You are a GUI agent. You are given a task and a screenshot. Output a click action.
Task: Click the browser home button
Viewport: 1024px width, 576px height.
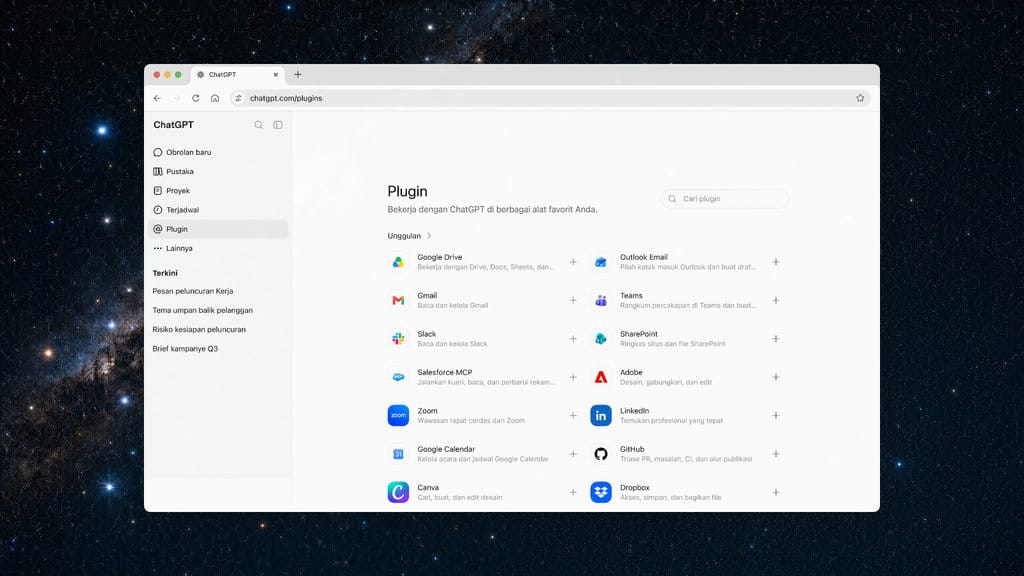point(215,98)
